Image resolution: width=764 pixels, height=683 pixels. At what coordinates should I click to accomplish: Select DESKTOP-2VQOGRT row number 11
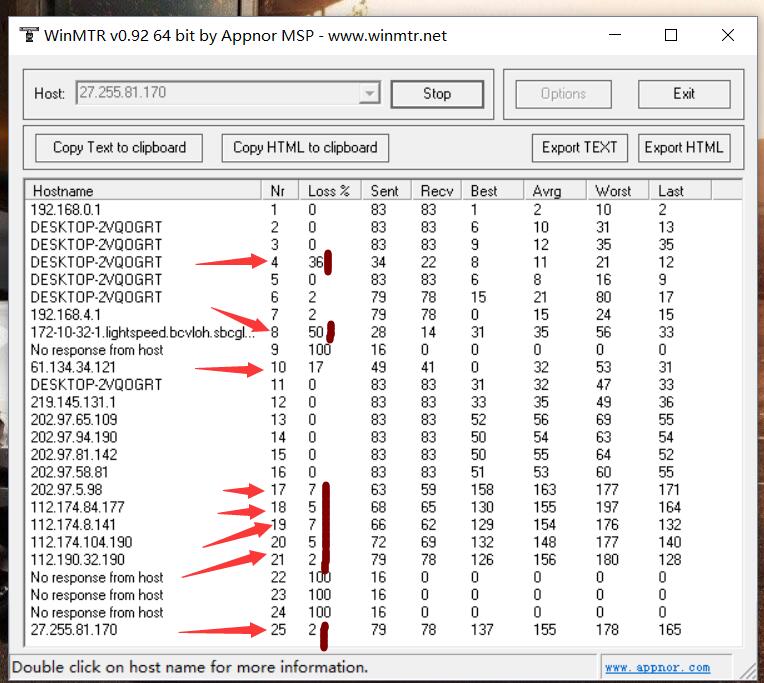pyautogui.click(x=383, y=385)
